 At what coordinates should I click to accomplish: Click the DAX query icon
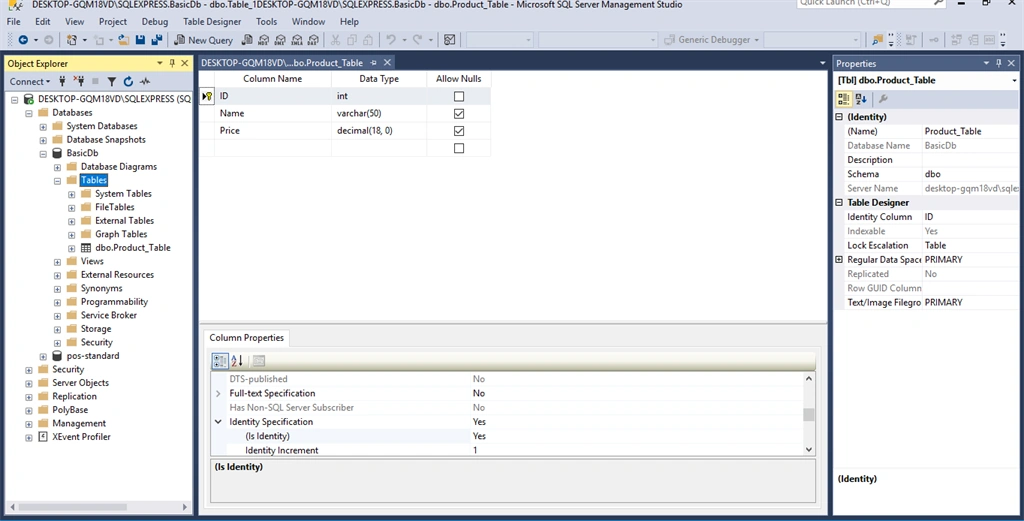click(x=313, y=40)
